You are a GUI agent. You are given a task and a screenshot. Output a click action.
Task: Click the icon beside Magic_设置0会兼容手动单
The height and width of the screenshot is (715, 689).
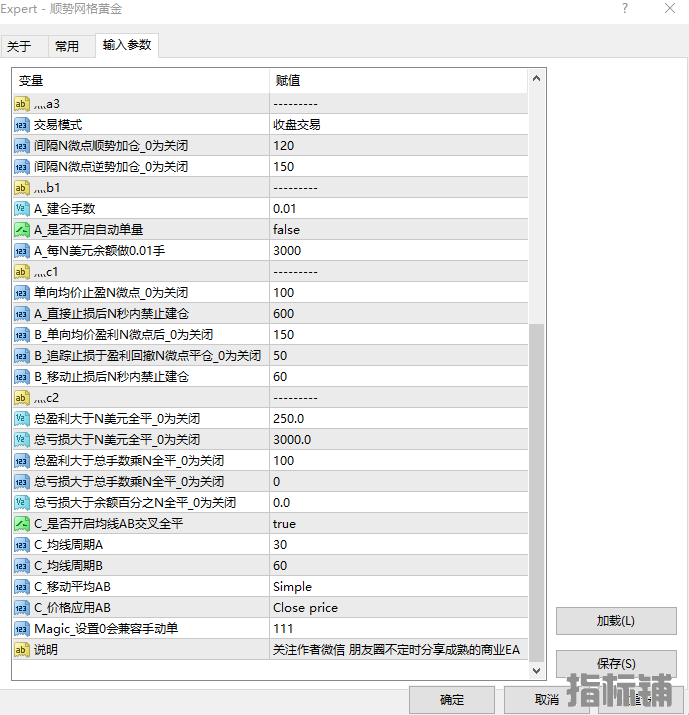(x=21, y=629)
